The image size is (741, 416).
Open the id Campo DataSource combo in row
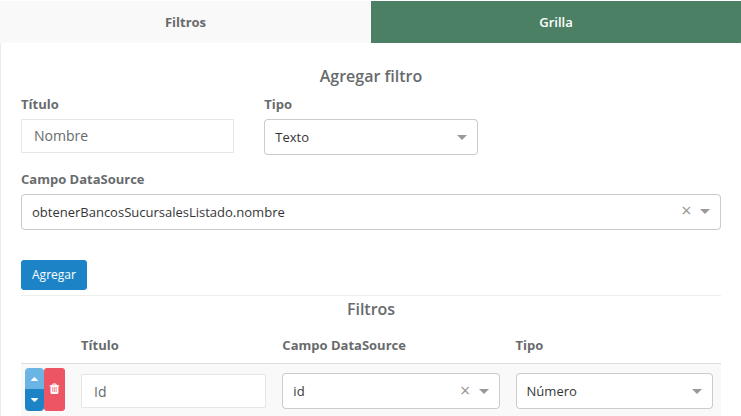click(370, 392)
